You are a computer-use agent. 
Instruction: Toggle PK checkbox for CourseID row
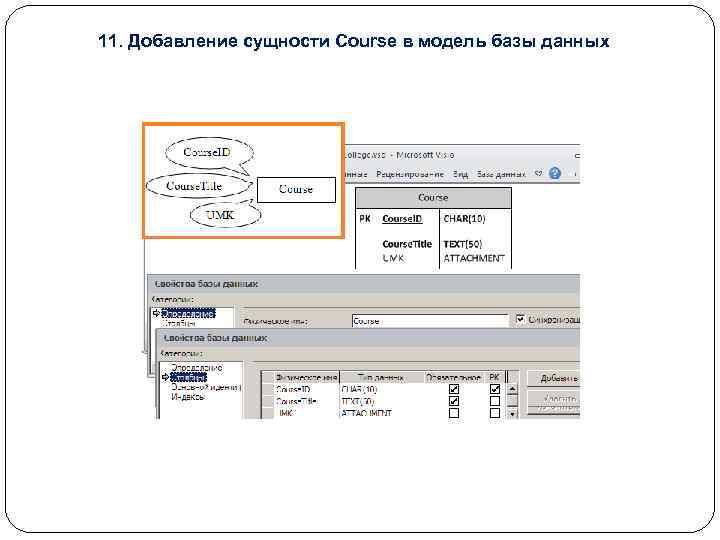point(495,389)
